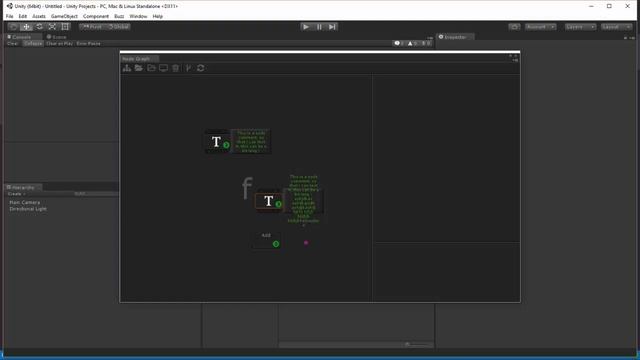Select the Add node in graph
640x360 pixels.
(266, 240)
